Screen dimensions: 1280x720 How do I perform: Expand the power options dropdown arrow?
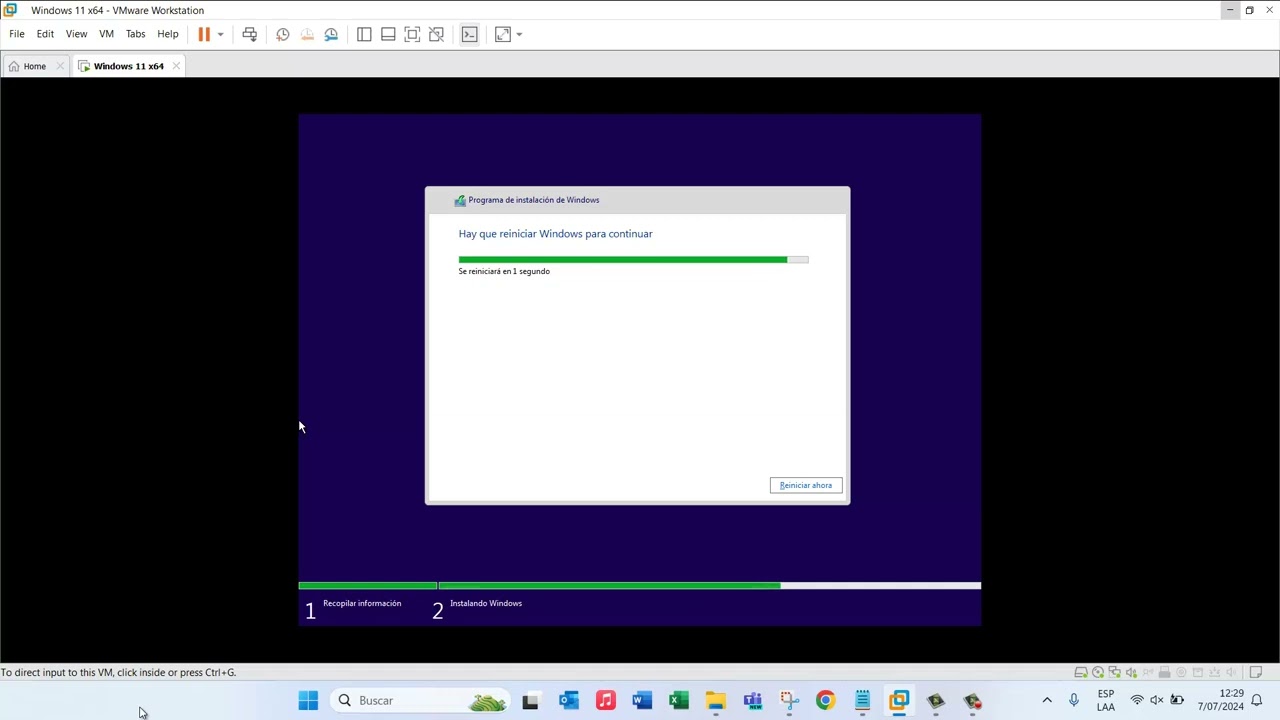(x=220, y=34)
